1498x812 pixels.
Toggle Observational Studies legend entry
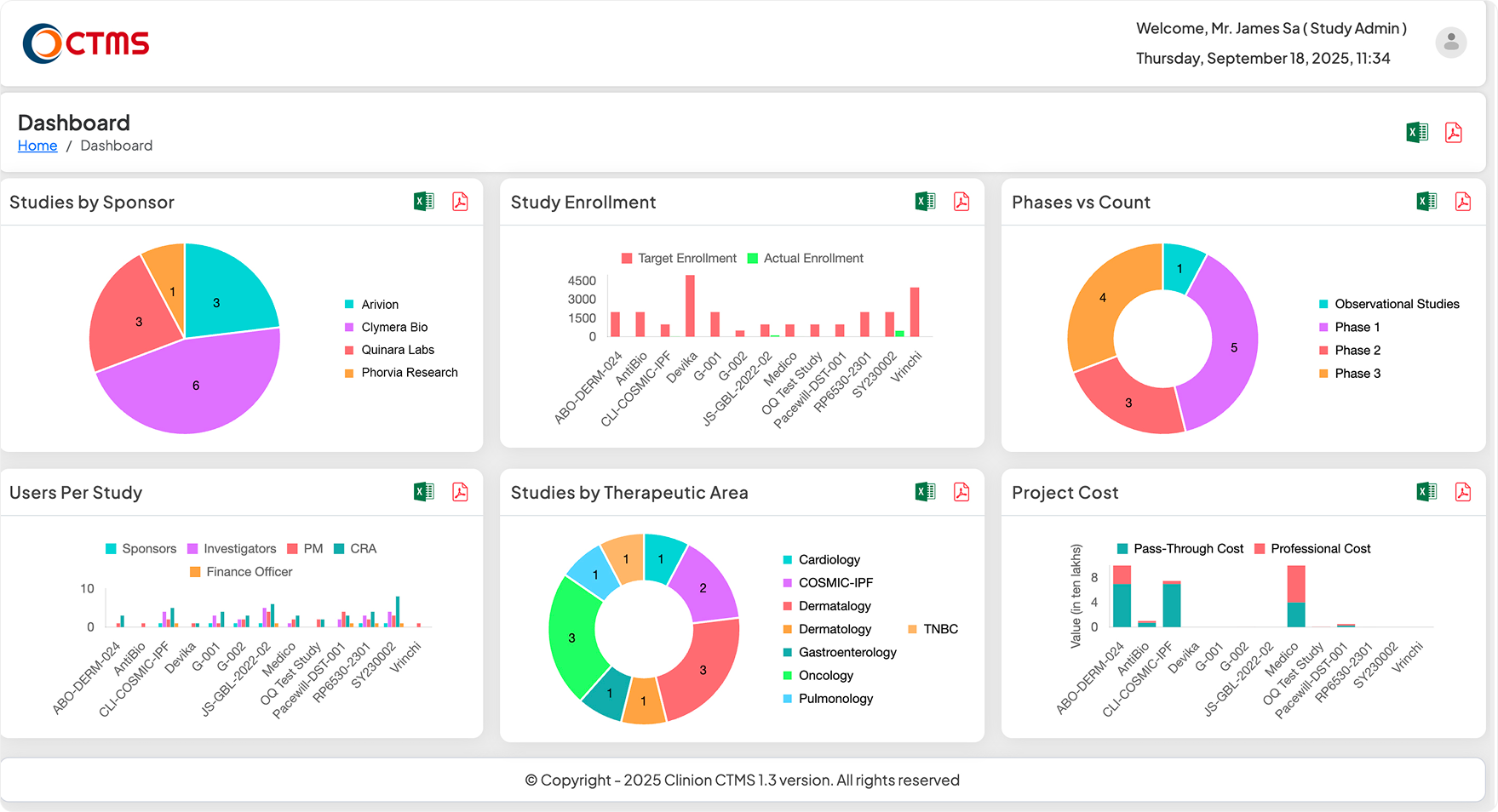(x=1389, y=304)
